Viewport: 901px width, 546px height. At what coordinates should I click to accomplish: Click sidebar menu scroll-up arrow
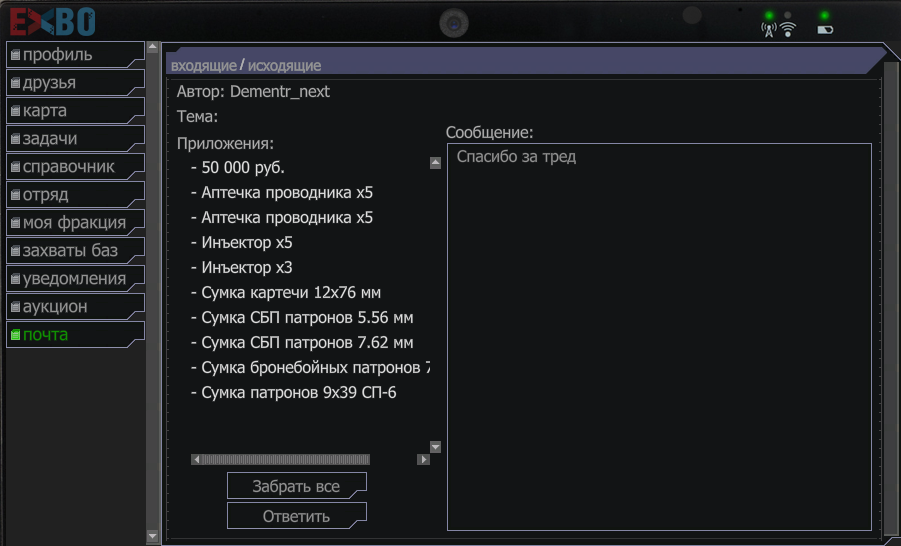152,46
